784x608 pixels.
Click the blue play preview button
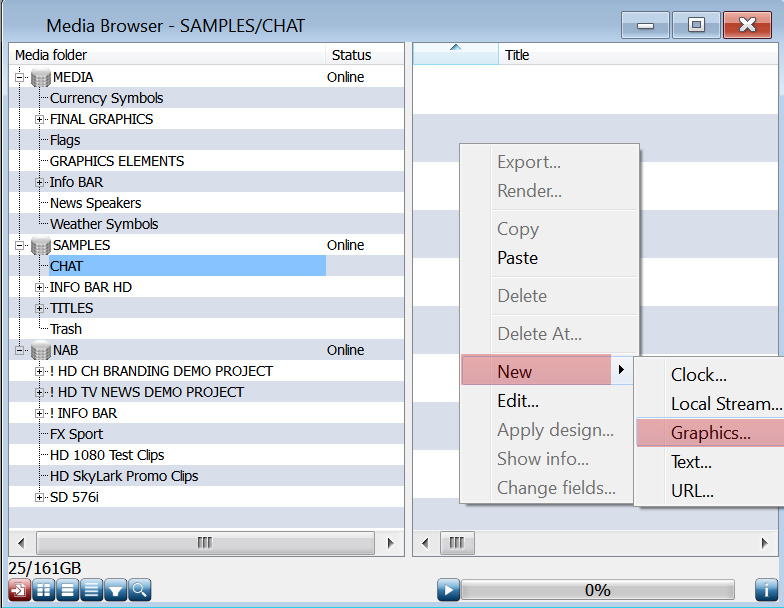point(448,590)
